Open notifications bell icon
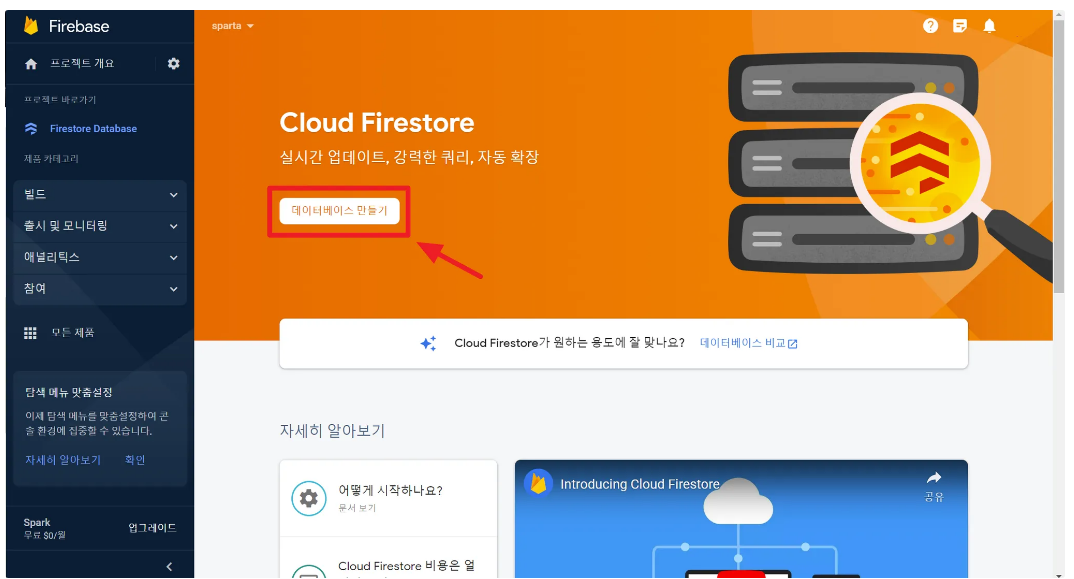This screenshot has height=579, width=1074. click(989, 26)
